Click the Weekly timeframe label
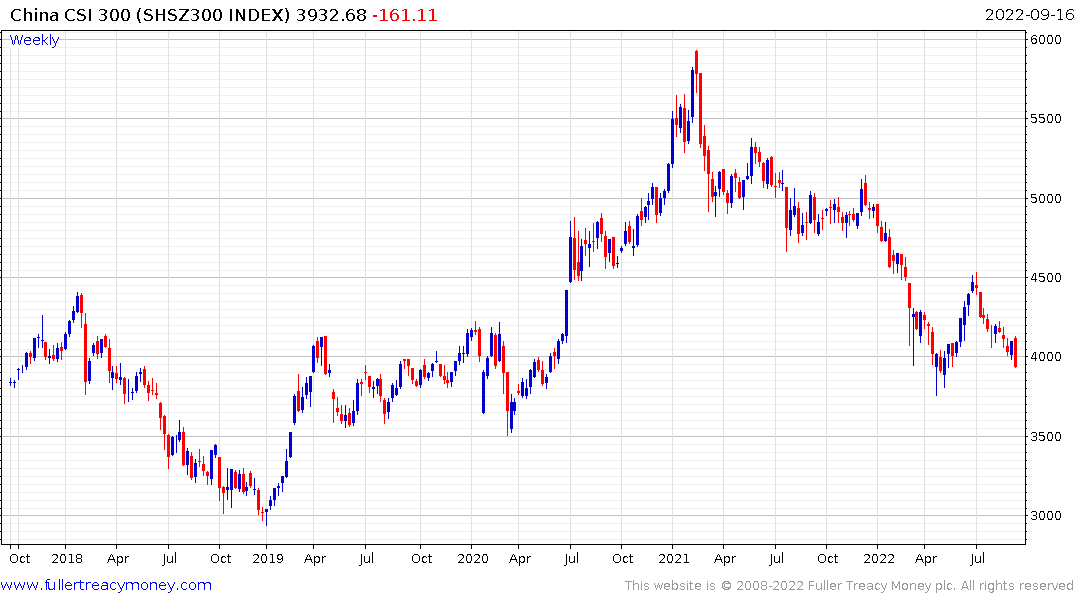This screenshot has width=1075, height=600. pos(34,40)
